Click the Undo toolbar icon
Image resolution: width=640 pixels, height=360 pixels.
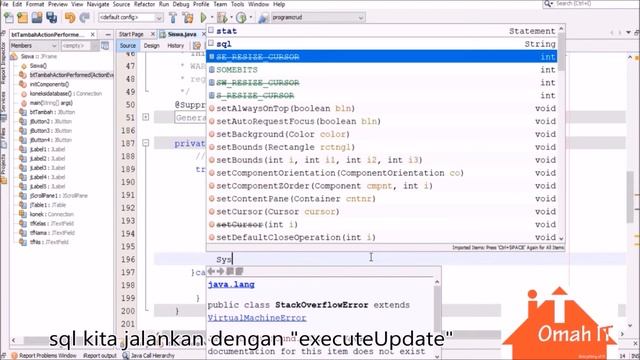pos(70,18)
